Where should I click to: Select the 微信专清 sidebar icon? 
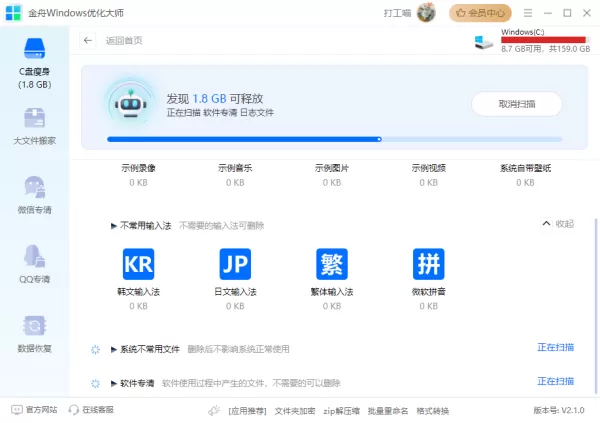(34, 187)
